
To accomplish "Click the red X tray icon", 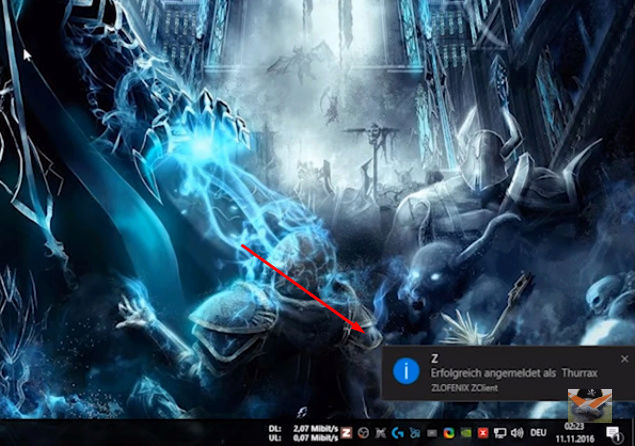I will 483,433.
